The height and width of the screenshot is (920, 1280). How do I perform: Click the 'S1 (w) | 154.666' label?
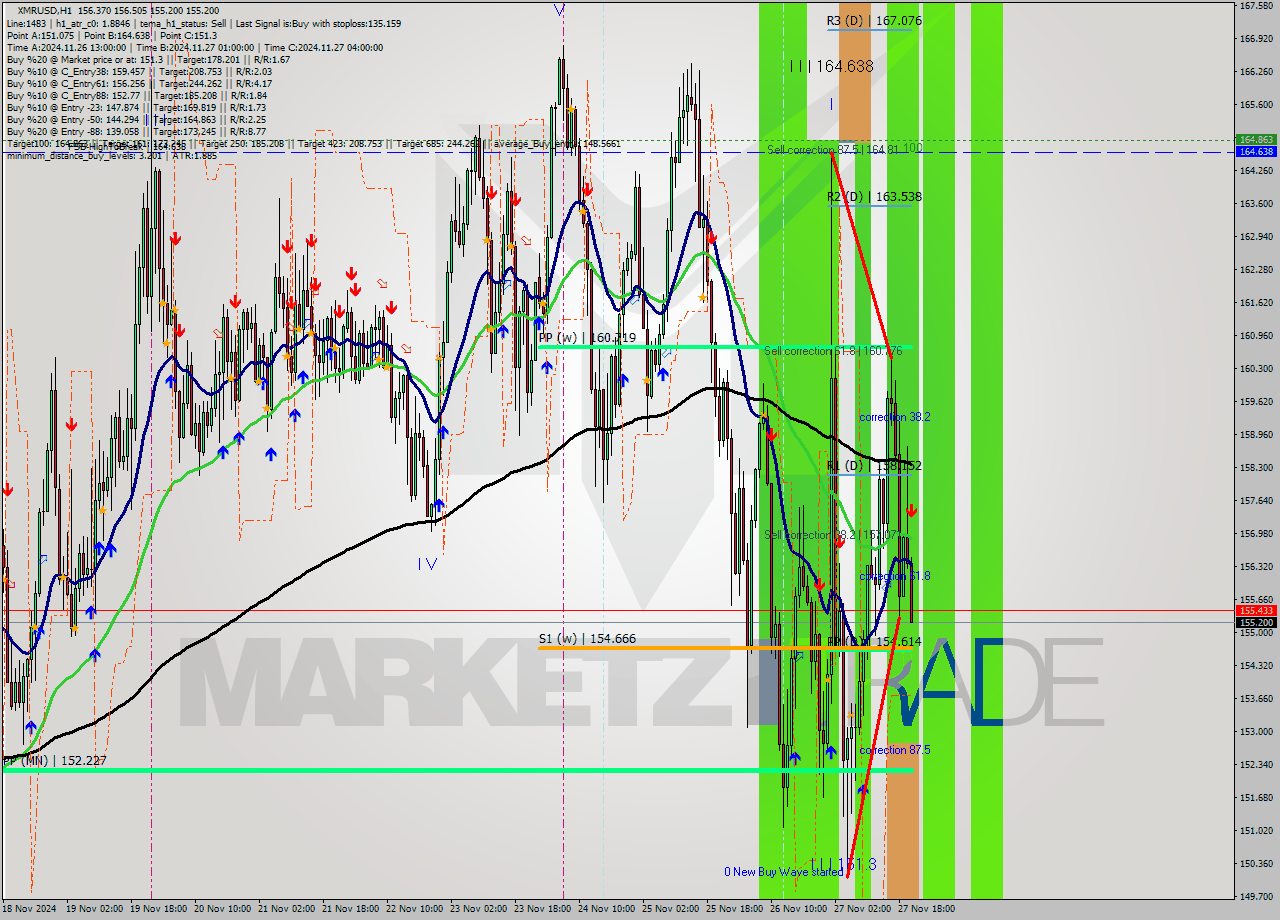coord(587,639)
